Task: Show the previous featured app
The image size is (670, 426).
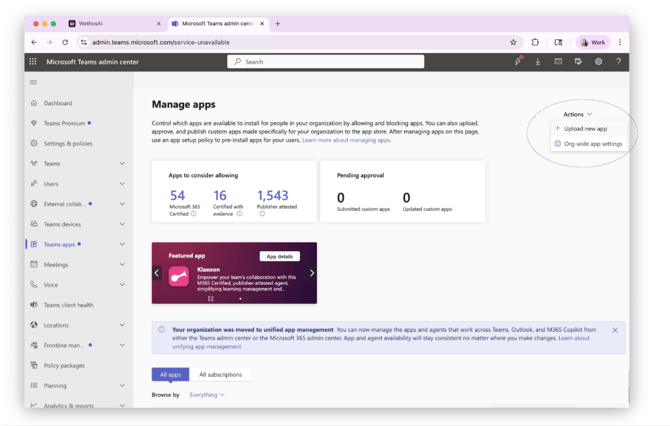Action: 157,273
